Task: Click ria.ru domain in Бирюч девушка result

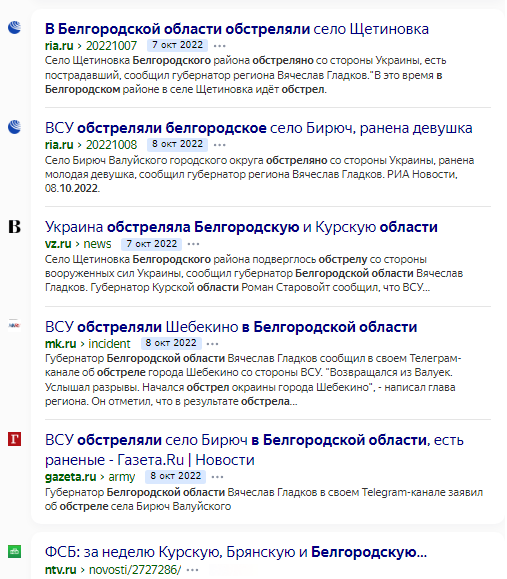Action: point(59,145)
